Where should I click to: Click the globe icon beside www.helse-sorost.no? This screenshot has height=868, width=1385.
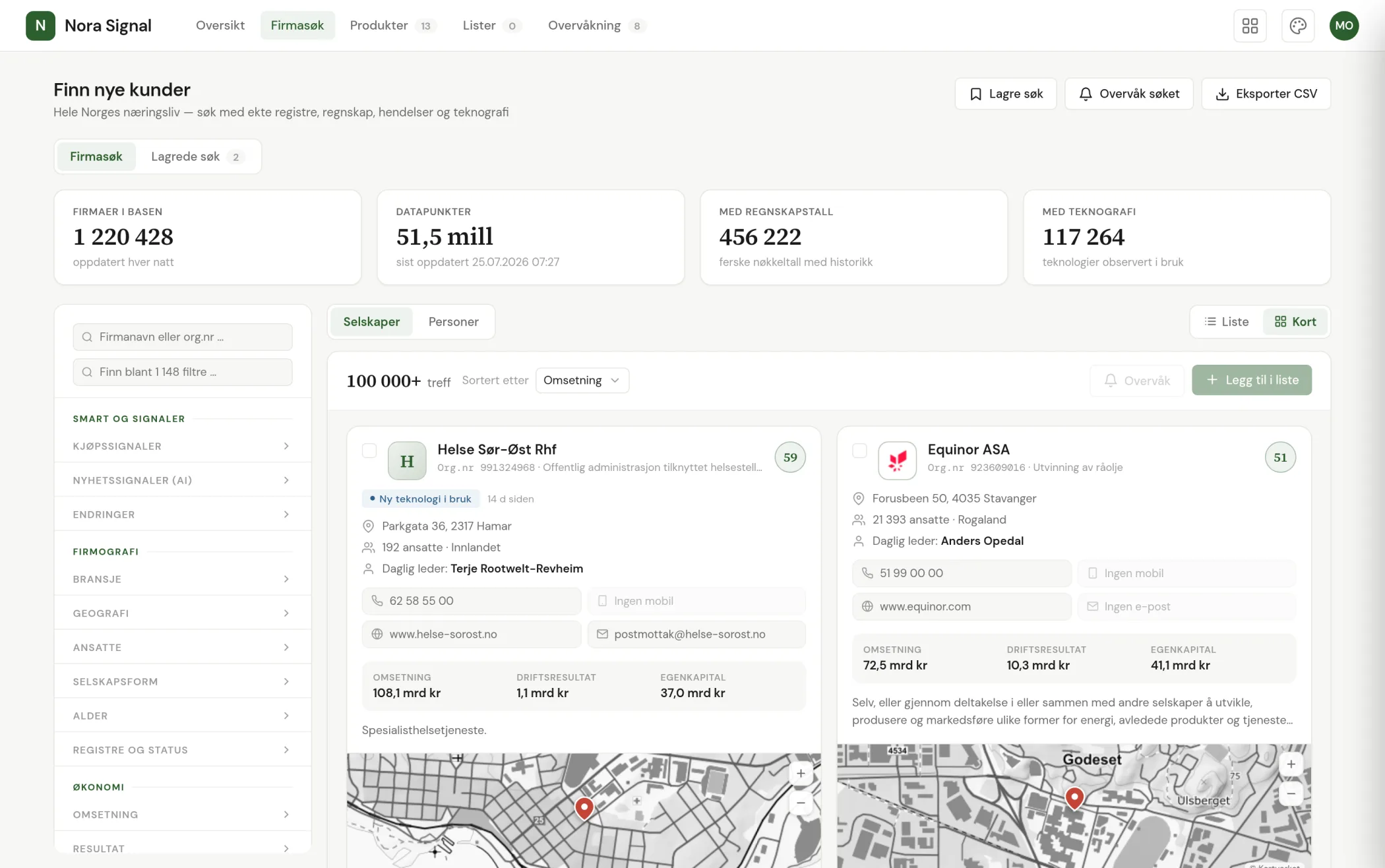click(377, 634)
